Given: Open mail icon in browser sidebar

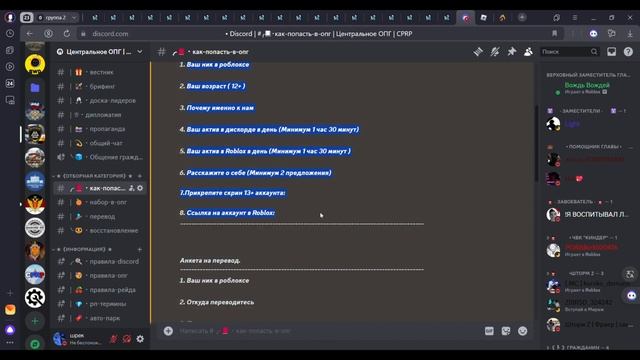Looking at the screenshot, I should (x=10, y=309).
